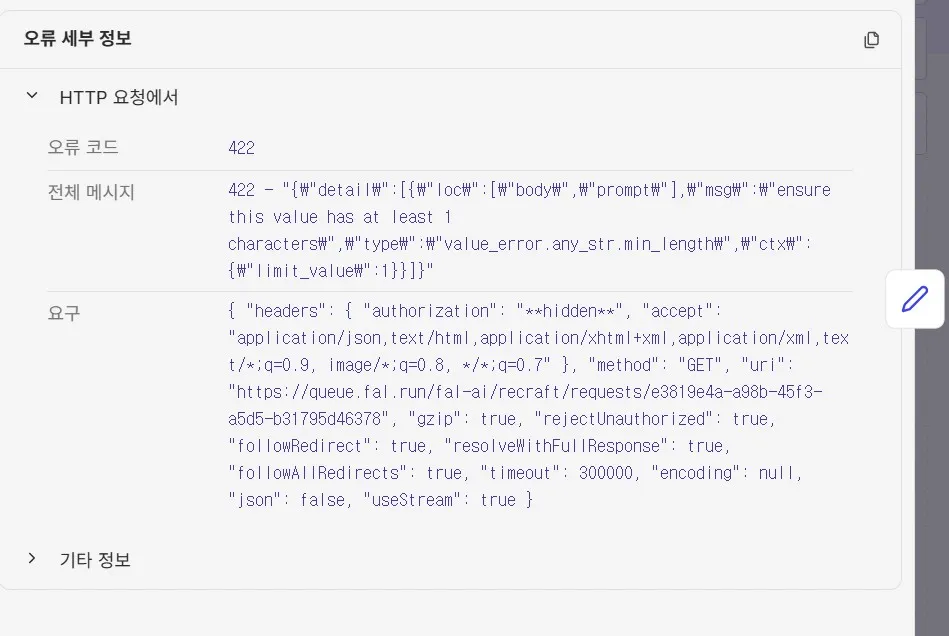Click the "ensure this value has at least" message text
This screenshot has width=949, height=636.
click(x=340, y=217)
